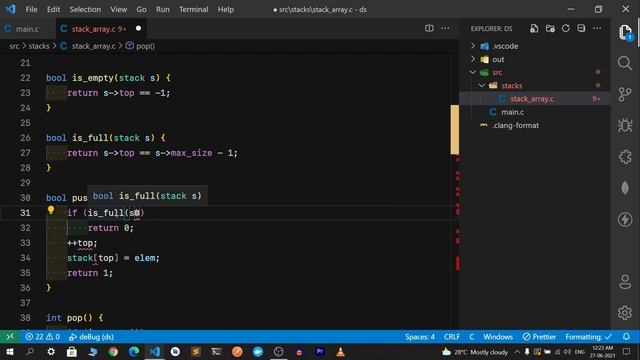Open the weather widget in the taskbar
The width and height of the screenshot is (640, 360).
(x=475, y=351)
